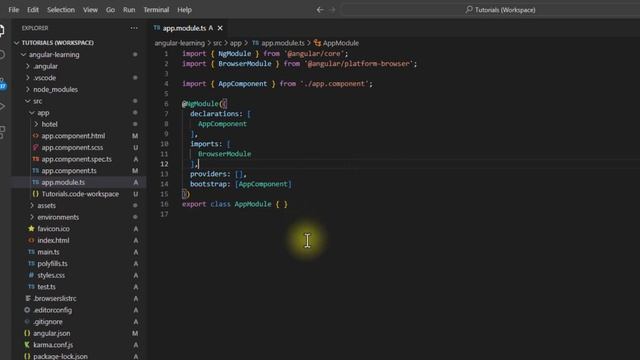Open index.html in explorer
Image resolution: width=640 pixels, height=360 pixels.
(53, 240)
